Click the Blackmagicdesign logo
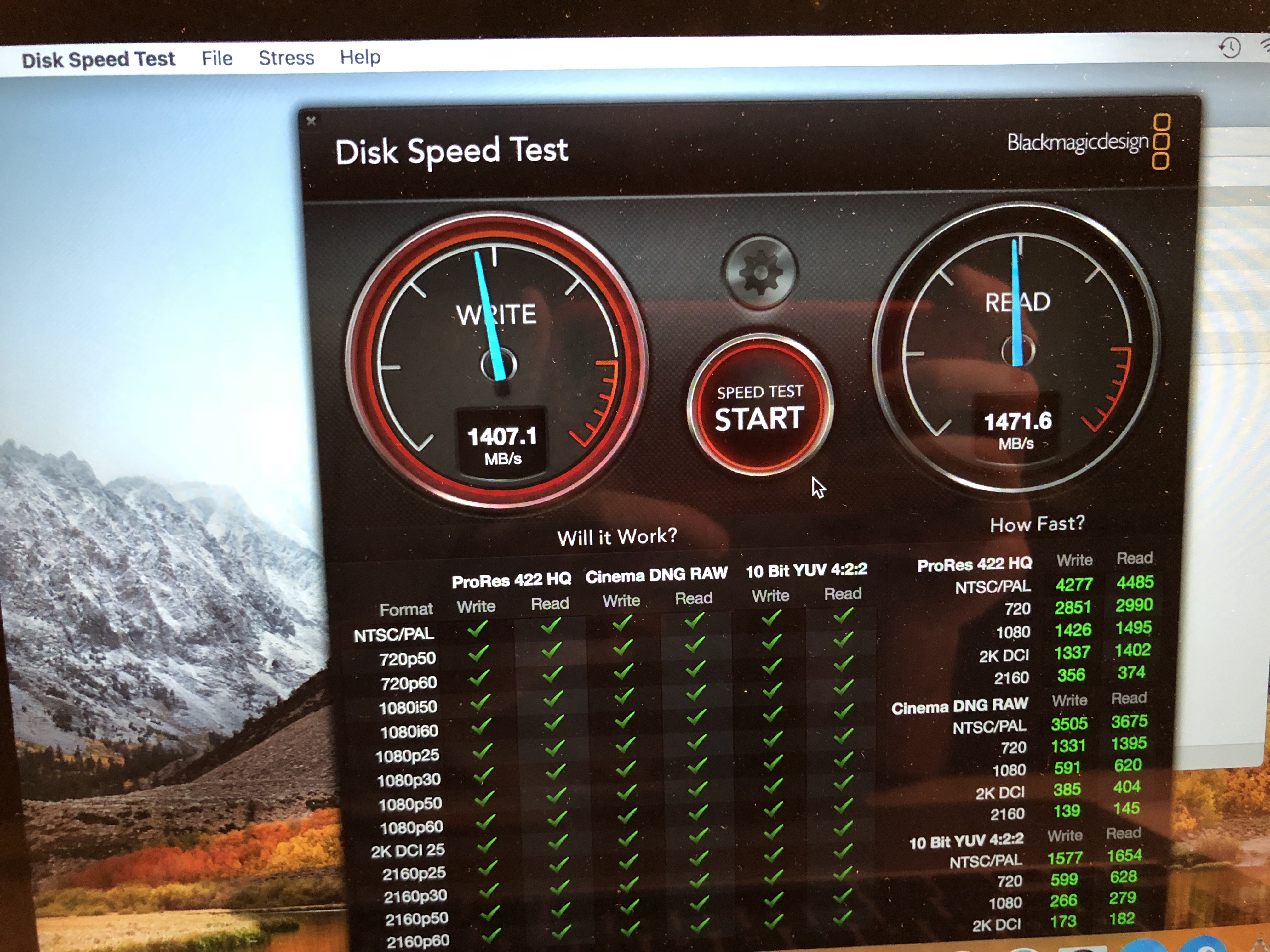This screenshot has width=1270, height=952. [1089, 142]
